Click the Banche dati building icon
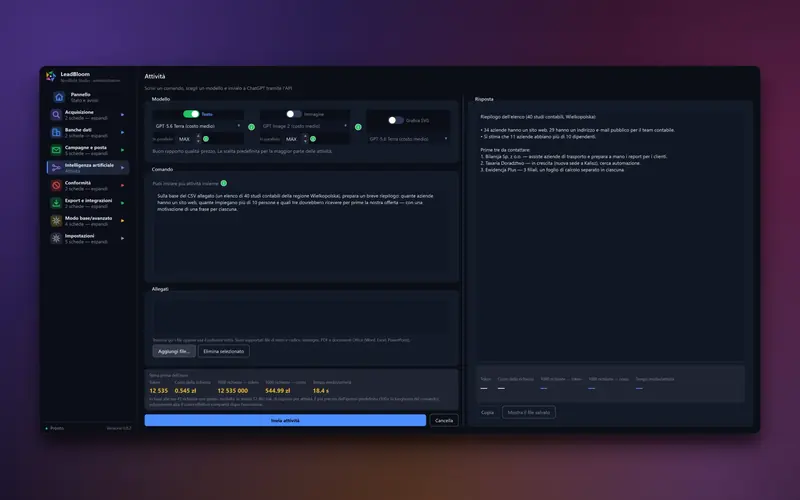 tap(56, 133)
